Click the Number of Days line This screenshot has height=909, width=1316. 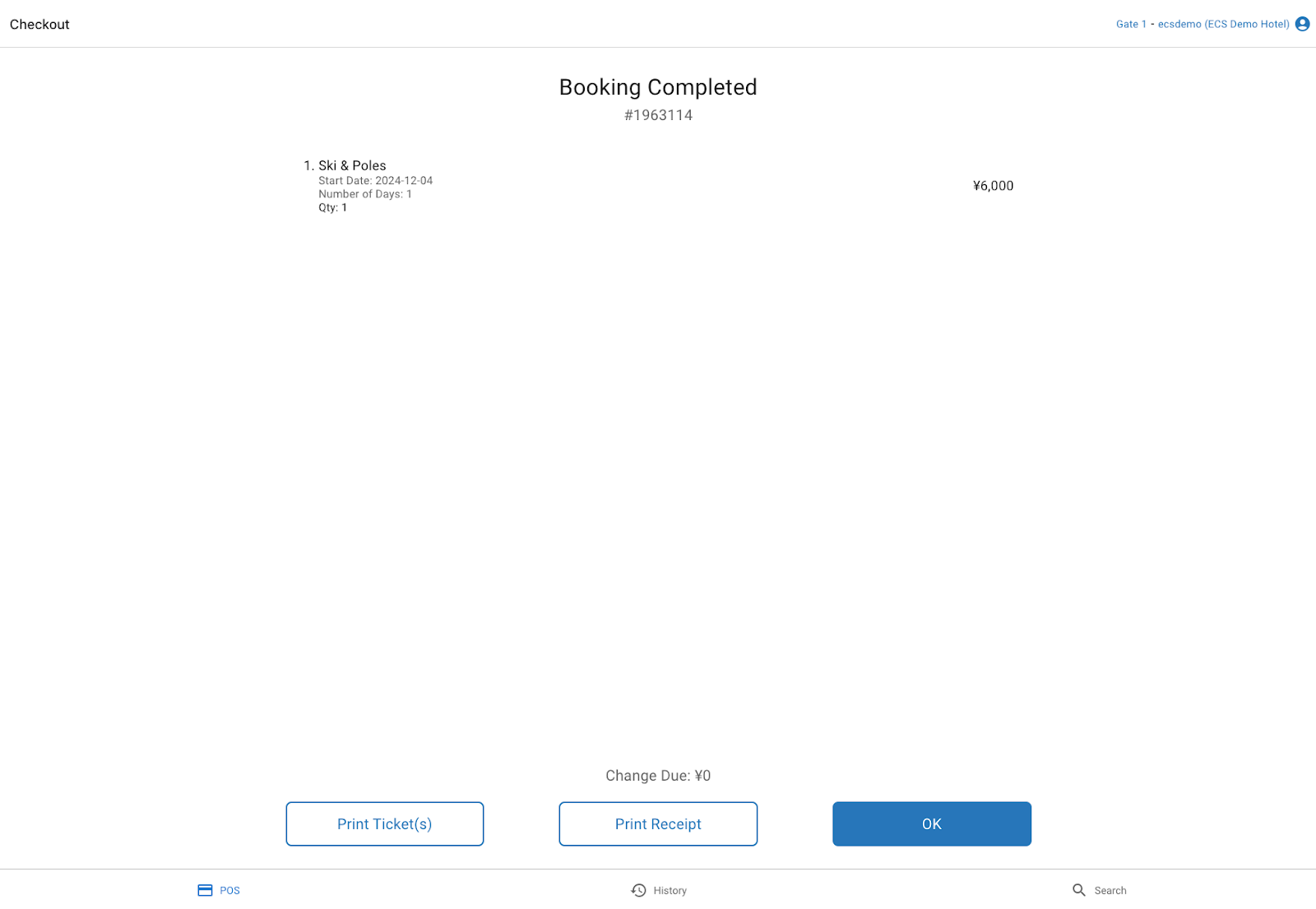click(x=365, y=194)
